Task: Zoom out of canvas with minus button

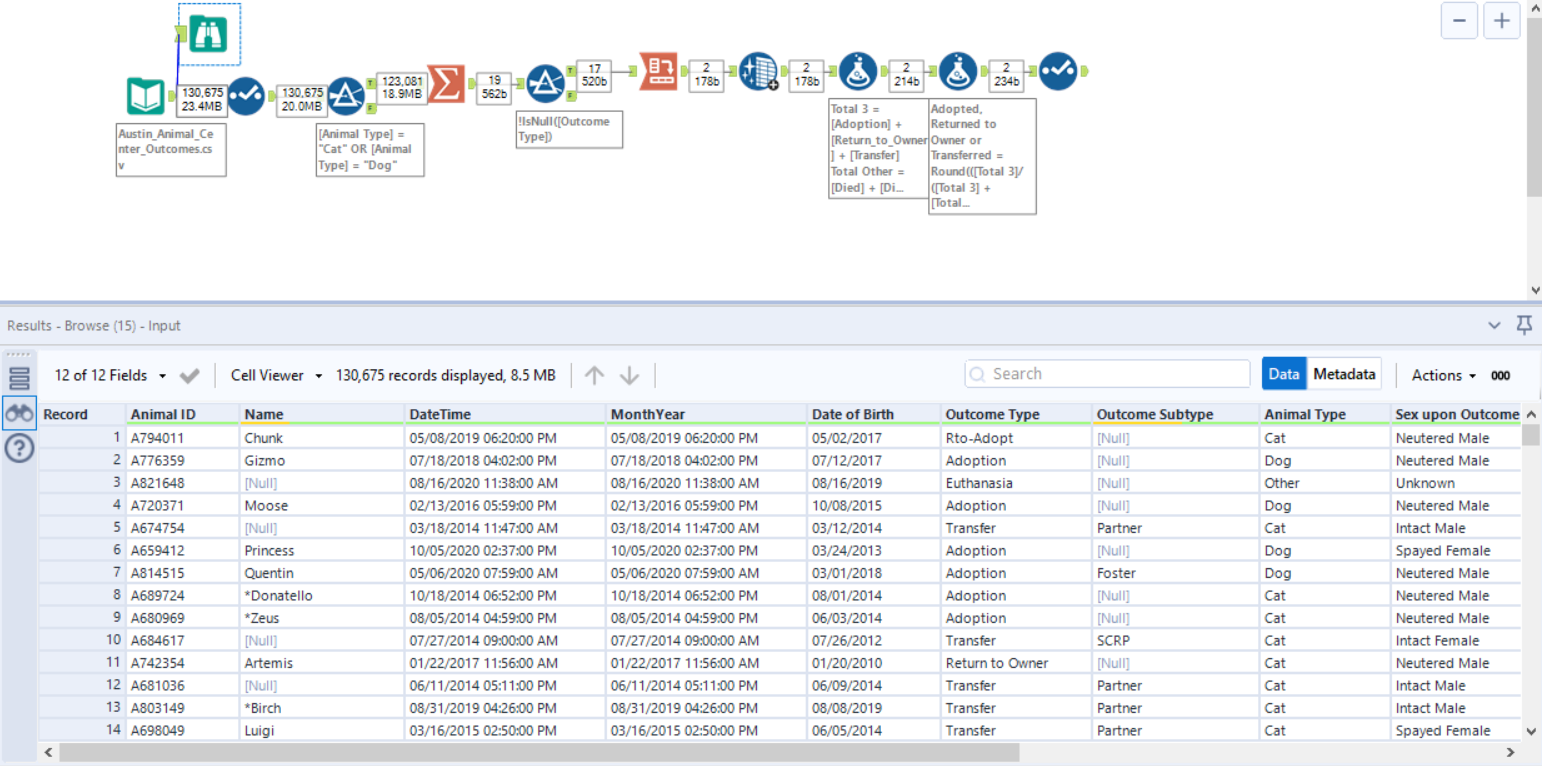Action: coord(1459,21)
